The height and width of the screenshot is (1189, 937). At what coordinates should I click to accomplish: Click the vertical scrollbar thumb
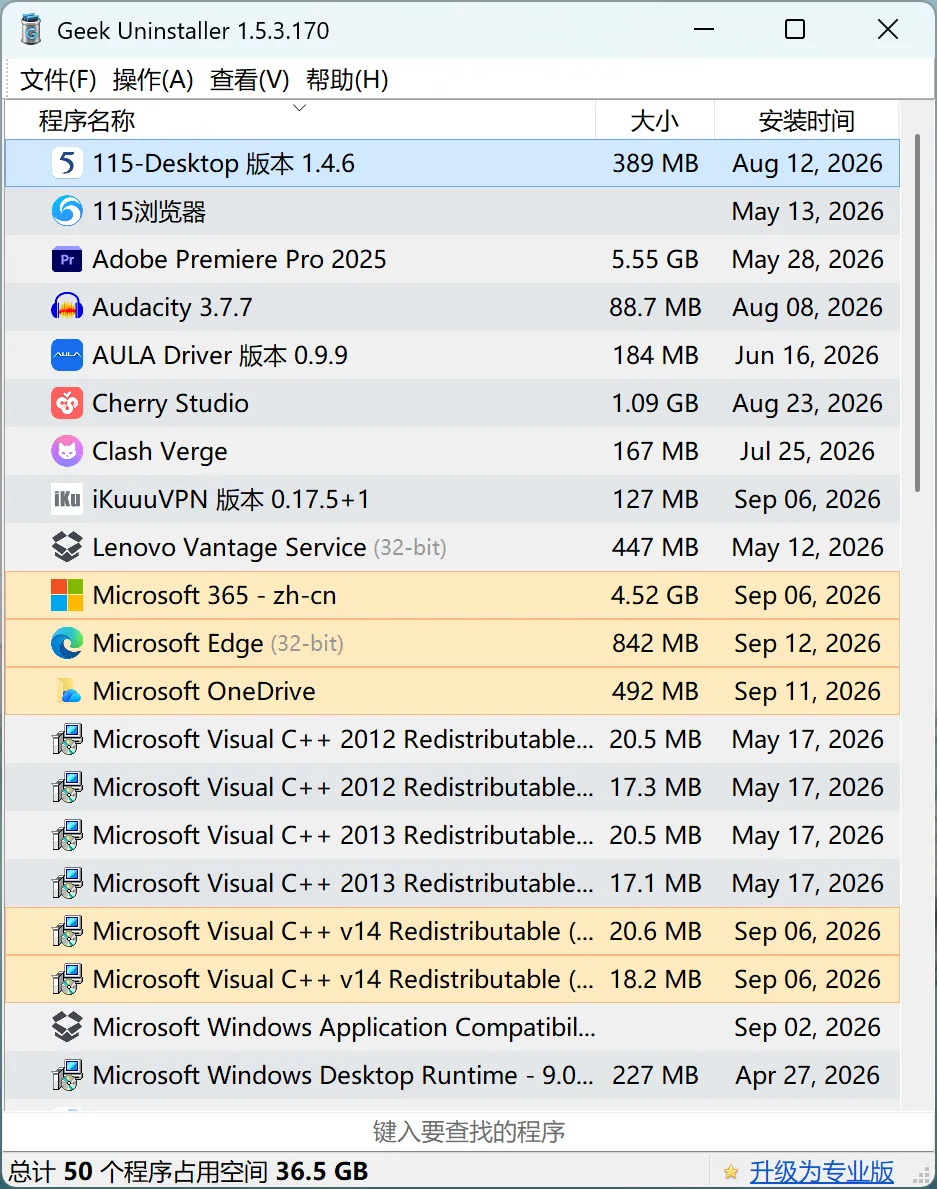coord(917,312)
